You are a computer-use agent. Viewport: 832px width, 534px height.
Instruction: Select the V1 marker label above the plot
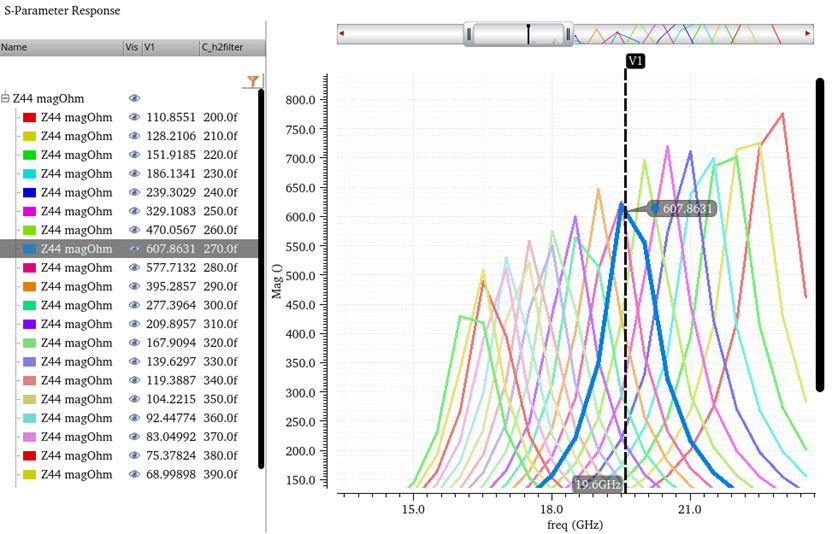(635, 61)
